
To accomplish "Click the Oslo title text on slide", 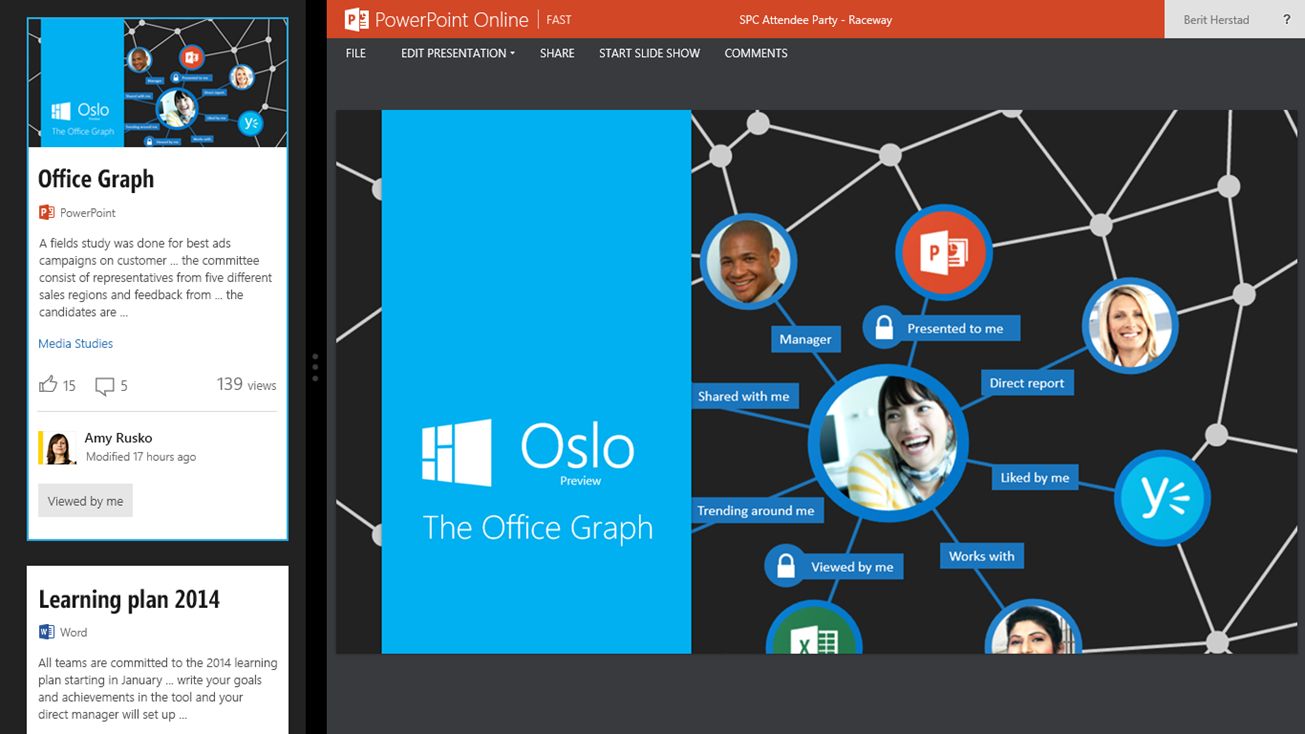I will pyautogui.click(x=577, y=446).
